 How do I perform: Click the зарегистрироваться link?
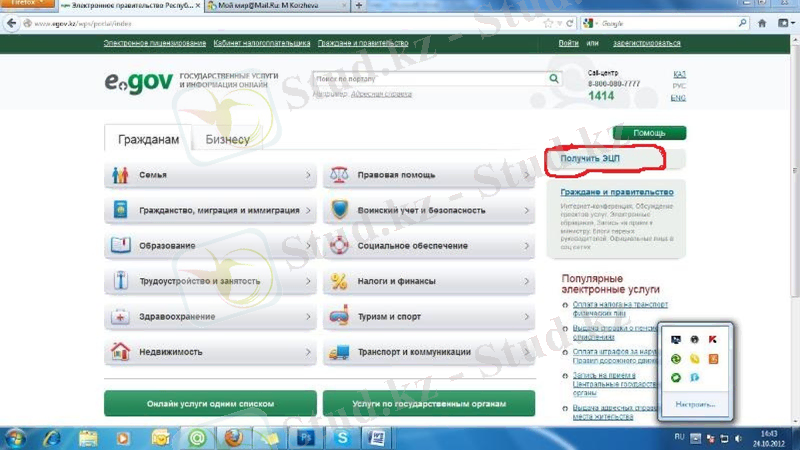[647, 43]
